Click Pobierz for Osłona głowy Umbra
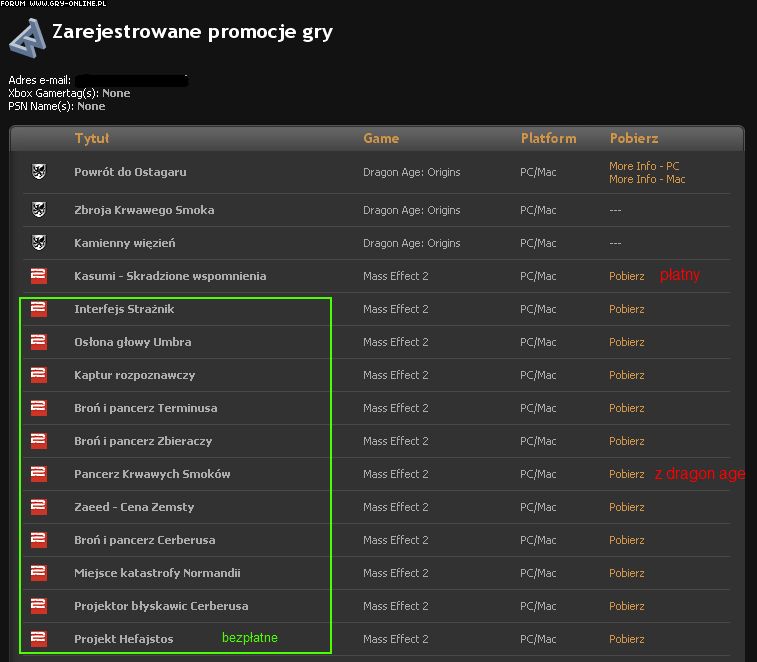Viewport: 757px width, 662px height. click(x=627, y=342)
